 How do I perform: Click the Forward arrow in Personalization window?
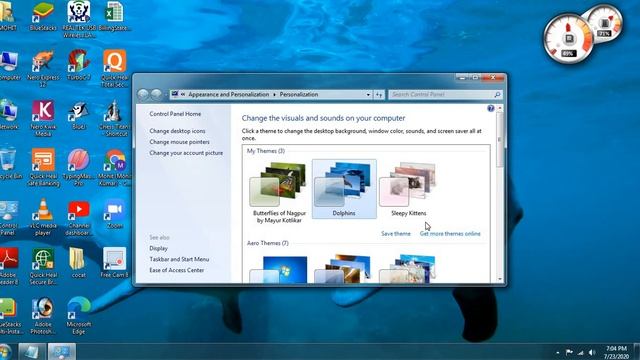tap(156, 95)
